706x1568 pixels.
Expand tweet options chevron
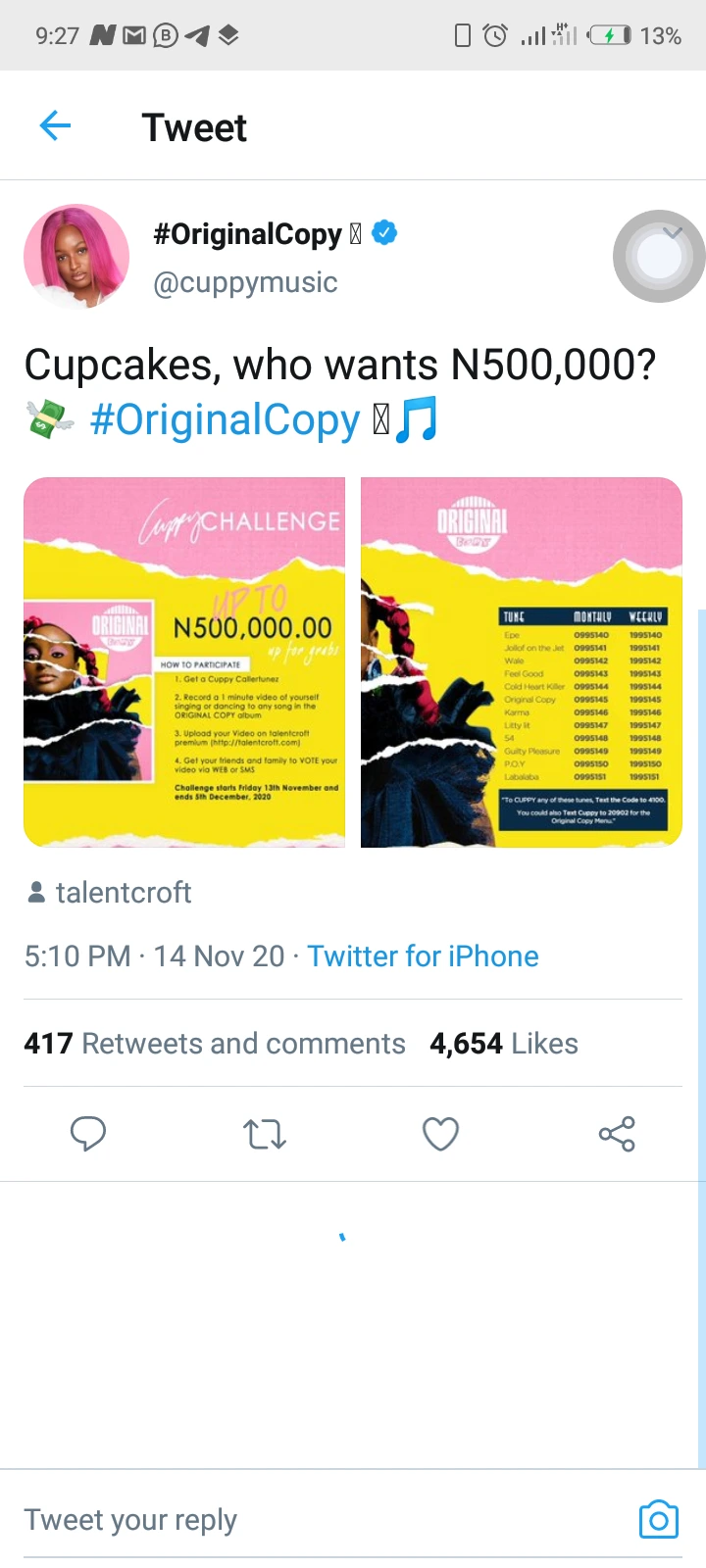point(672,233)
